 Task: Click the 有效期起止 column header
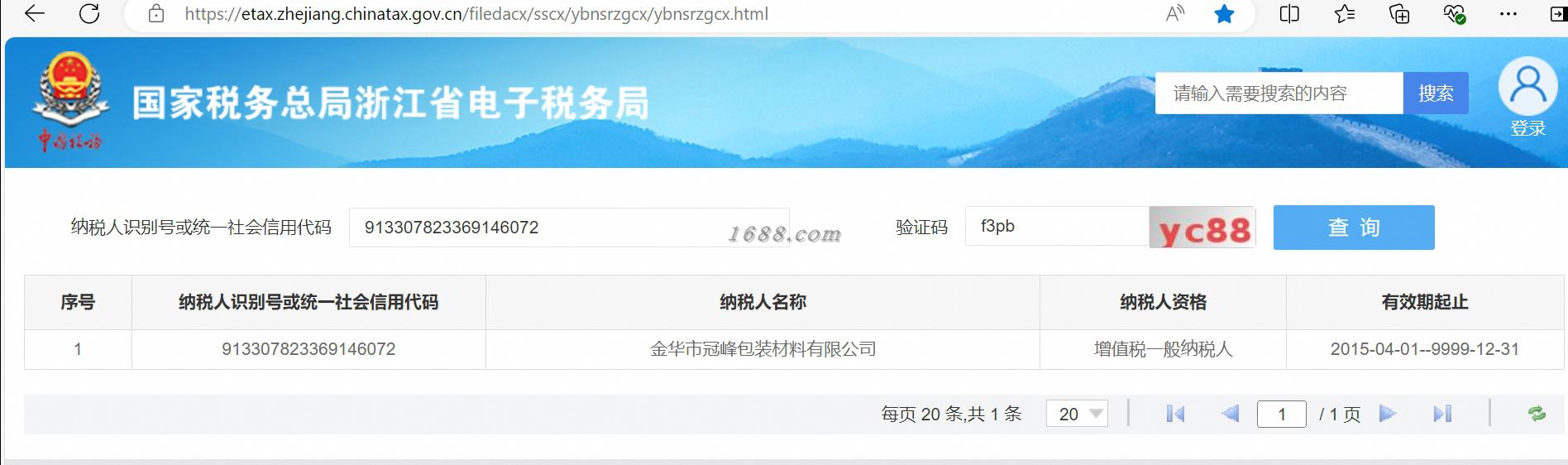click(x=1424, y=302)
